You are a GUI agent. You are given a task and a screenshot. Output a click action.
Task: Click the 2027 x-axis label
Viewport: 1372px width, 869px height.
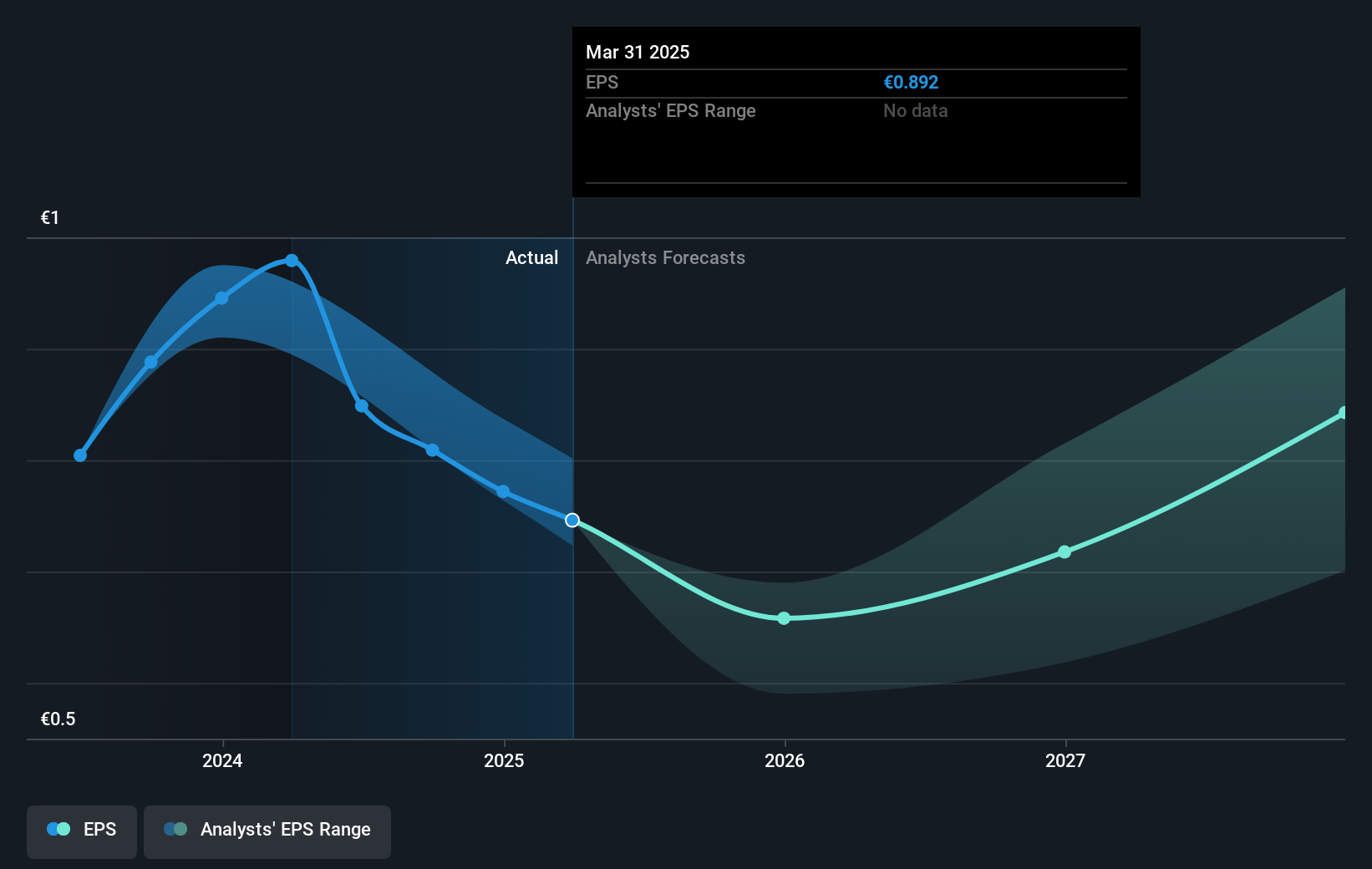pos(1065,760)
